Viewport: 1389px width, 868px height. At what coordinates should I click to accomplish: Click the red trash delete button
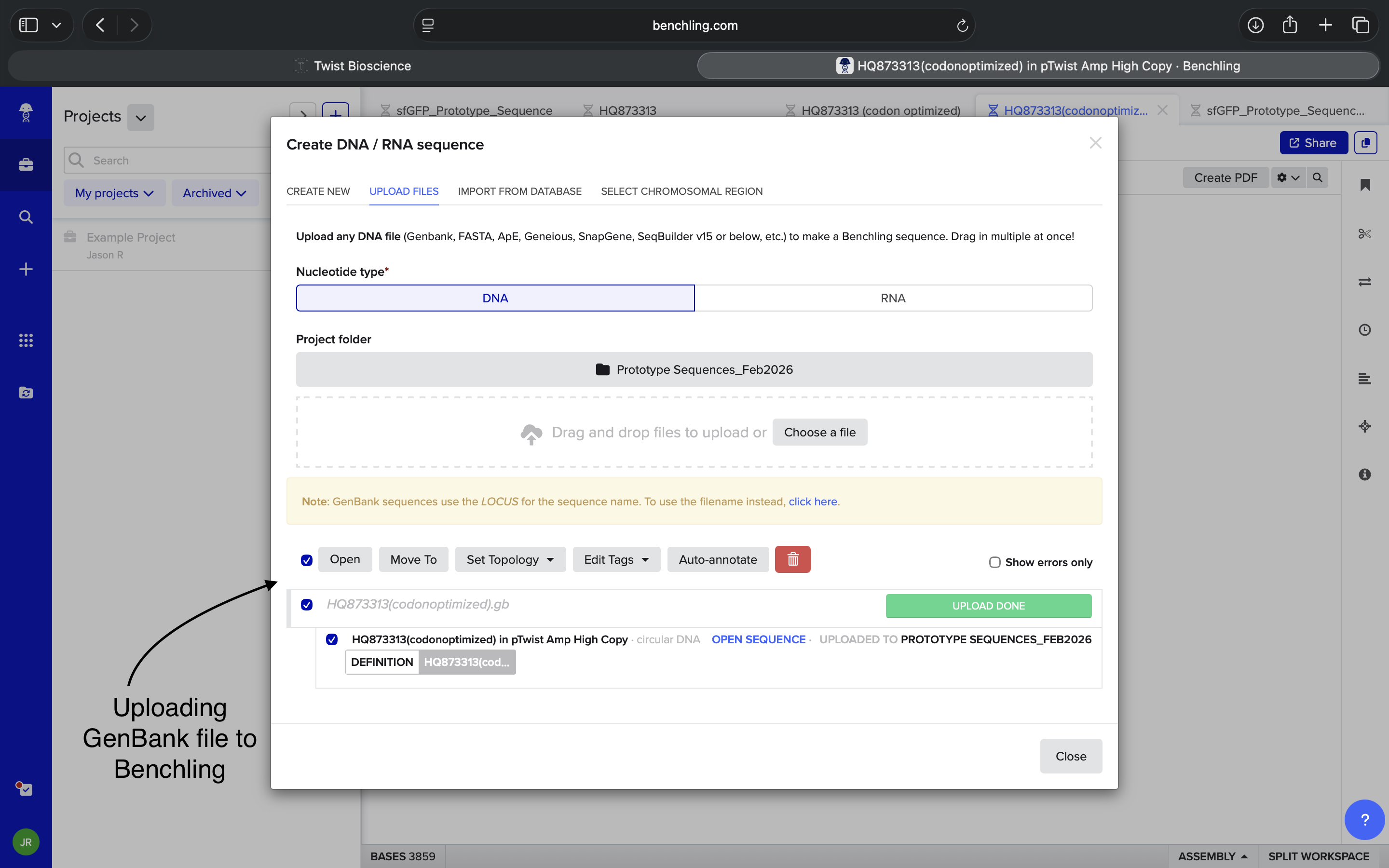(792, 559)
